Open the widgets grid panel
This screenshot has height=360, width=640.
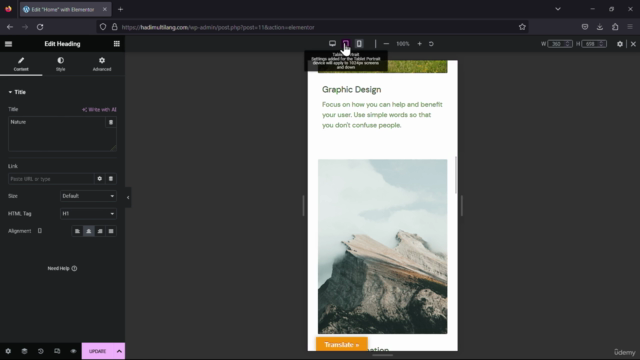[117, 44]
